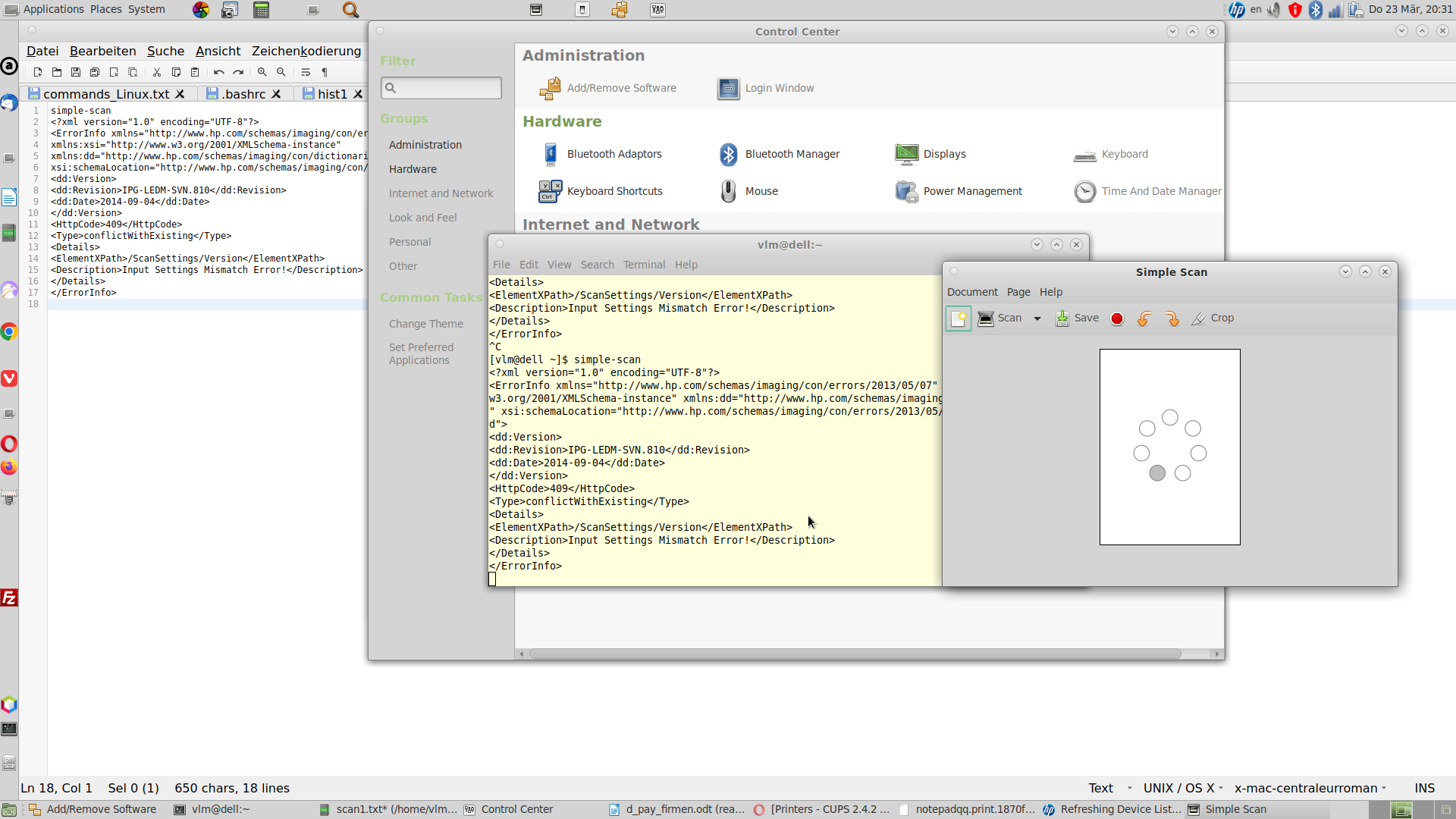The width and height of the screenshot is (1456, 819).
Task: Click the Zoom in icon in Notepadqq
Action: click(262, 72)
